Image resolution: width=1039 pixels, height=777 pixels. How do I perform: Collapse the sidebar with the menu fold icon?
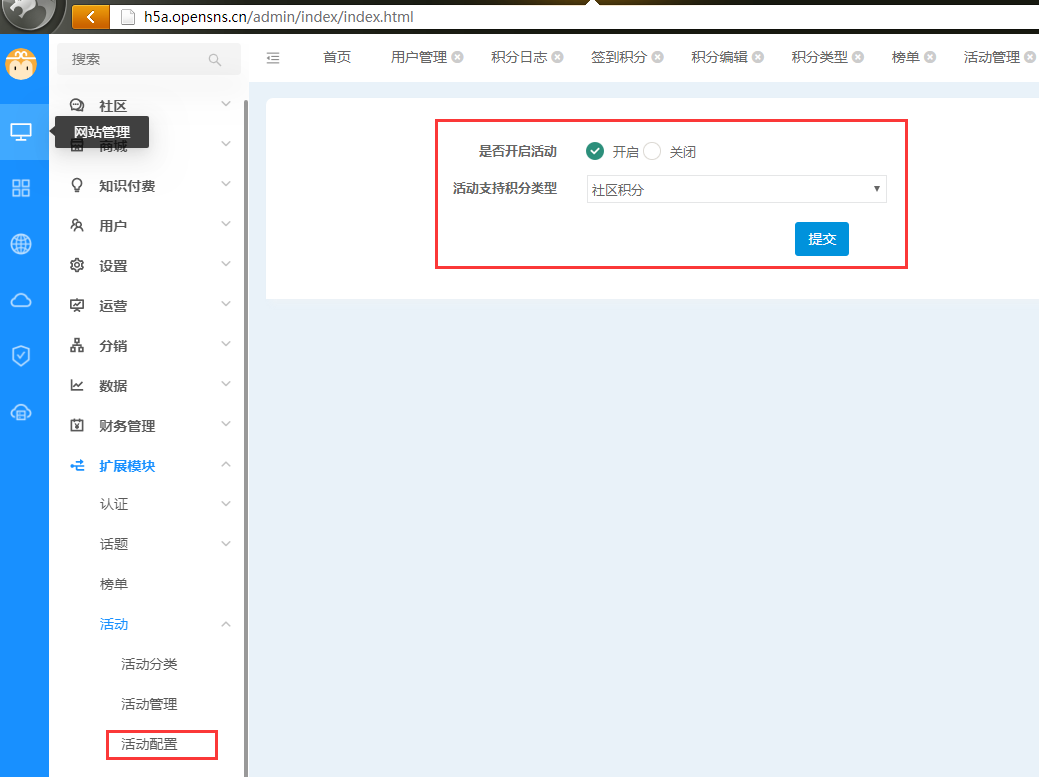[273, 58]
